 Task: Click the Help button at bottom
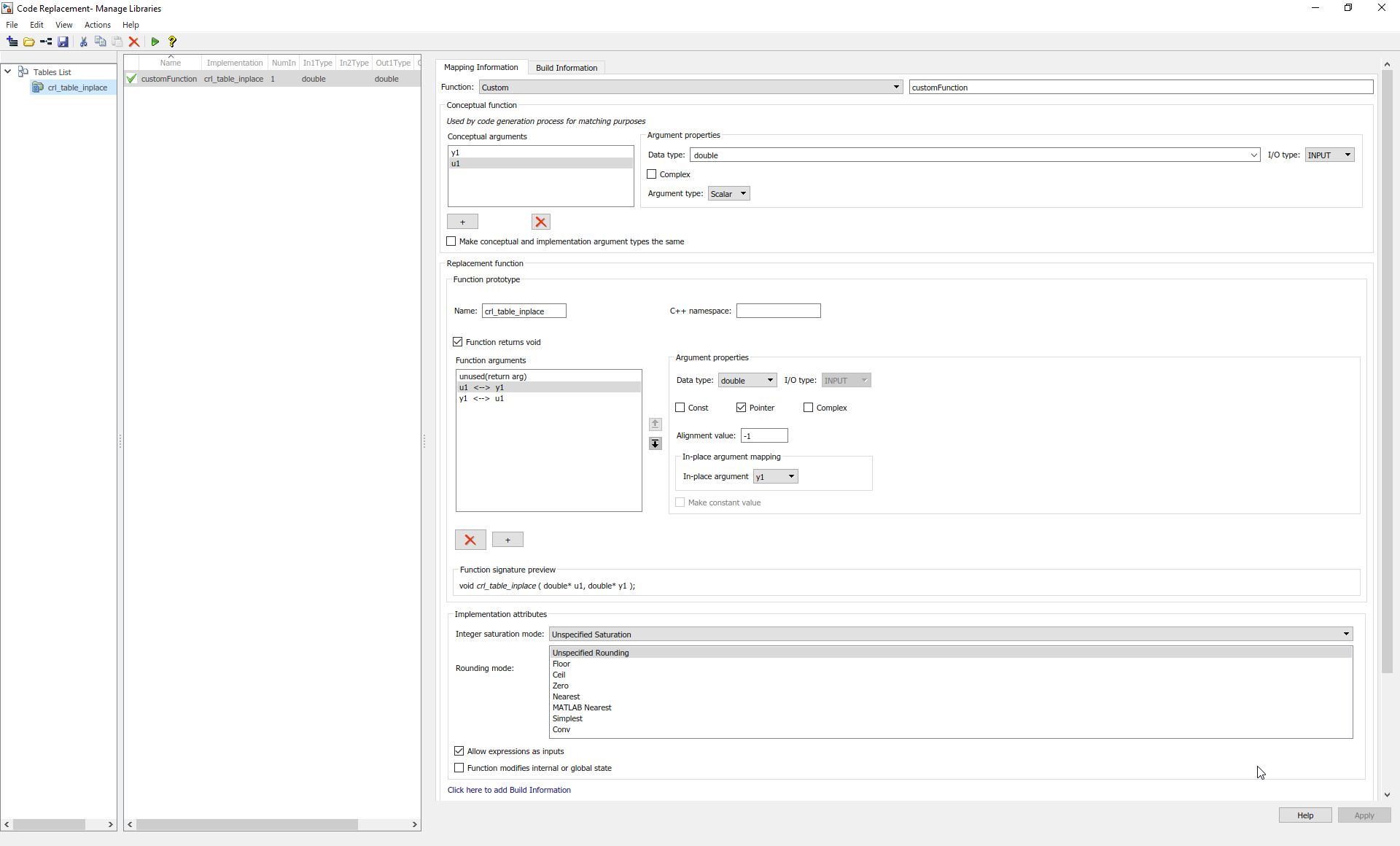(x=1304, y=815)
